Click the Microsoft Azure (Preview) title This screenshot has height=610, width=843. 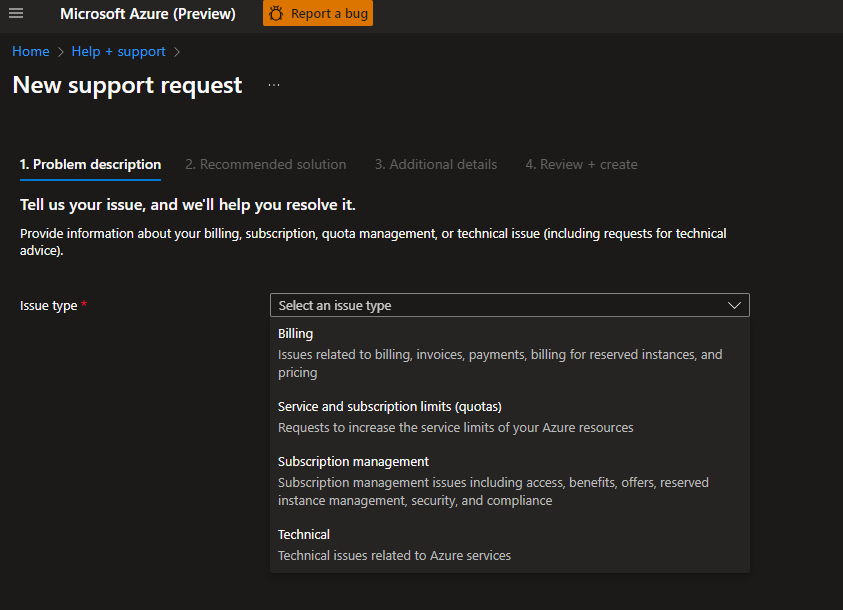tap(148, 14)
